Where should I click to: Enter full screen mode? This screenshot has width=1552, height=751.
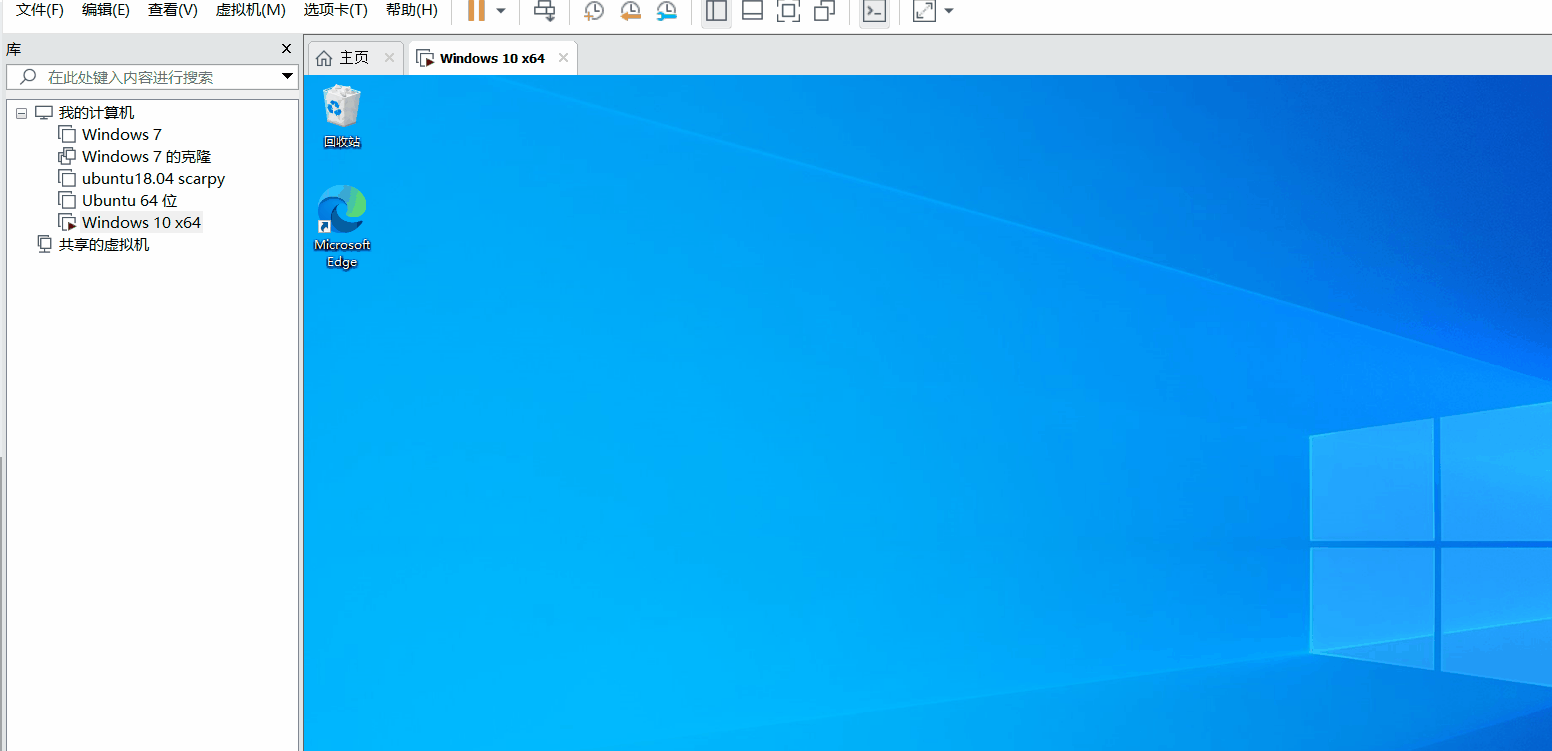point(788,11)
